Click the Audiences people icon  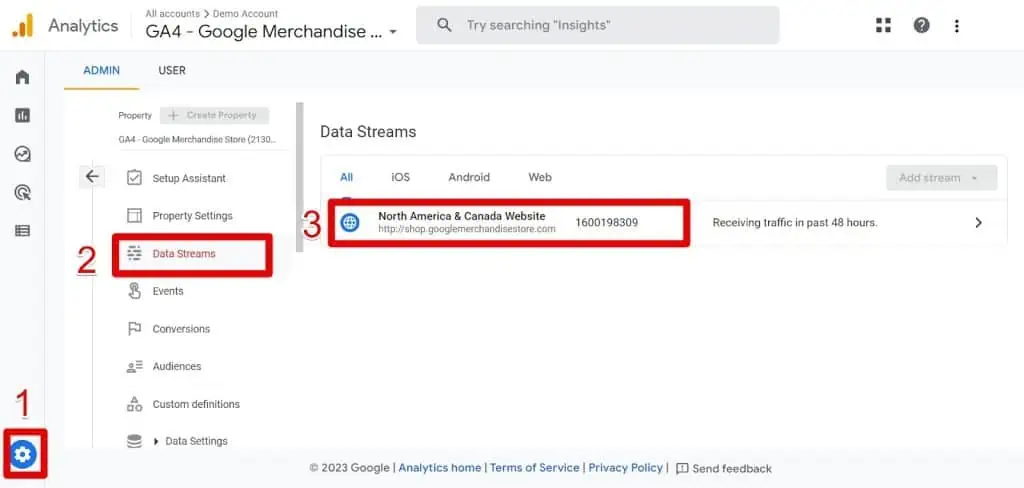pos(135,366)
